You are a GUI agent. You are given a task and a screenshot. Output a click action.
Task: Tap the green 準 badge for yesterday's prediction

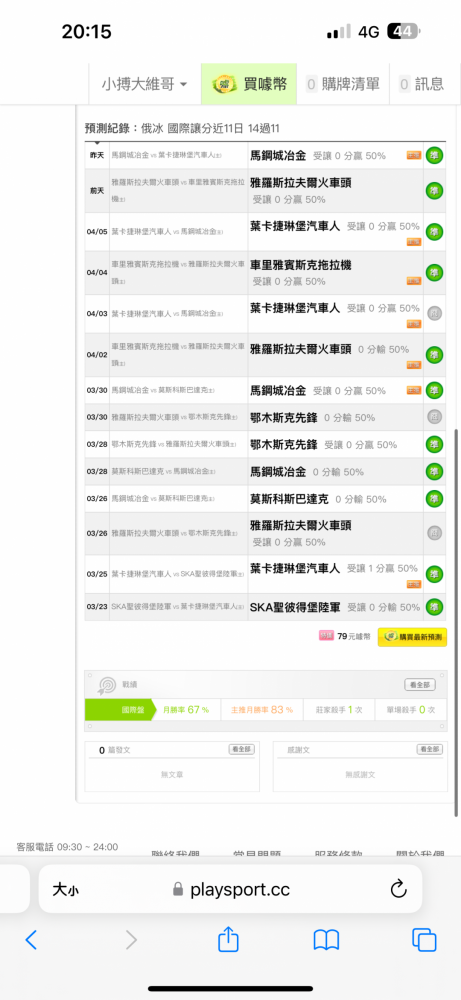coord(434,155)
